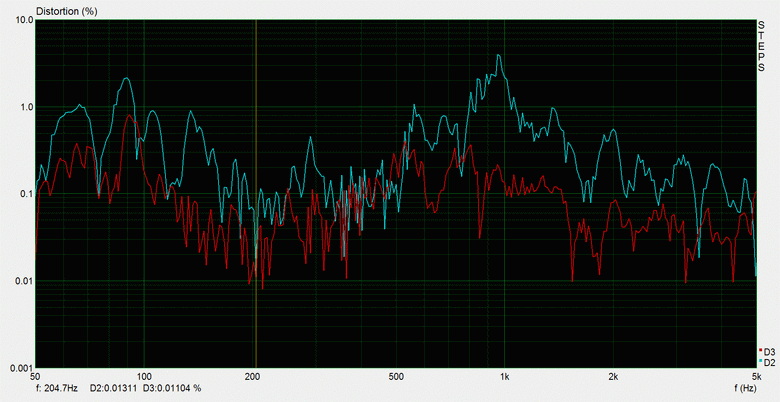Click the '0.001' y-axis label
Image resolution: width=780 pixels, height=402 pixels.
23,368
